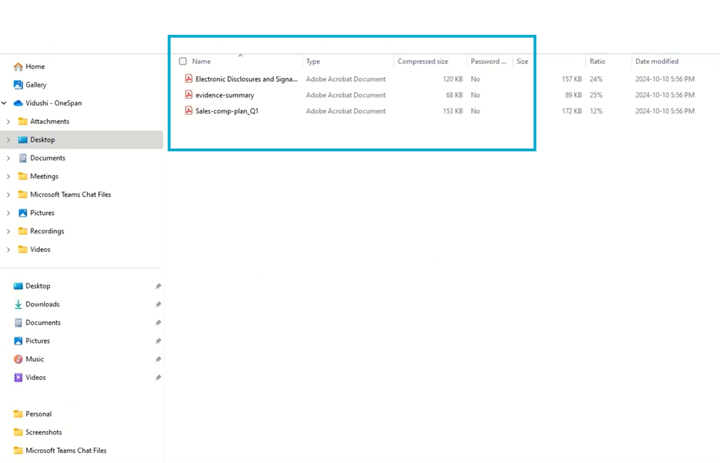
Task: Click the Videos folder icon under OneSpan
Action: pyautogui.click(x=22, y=249)
